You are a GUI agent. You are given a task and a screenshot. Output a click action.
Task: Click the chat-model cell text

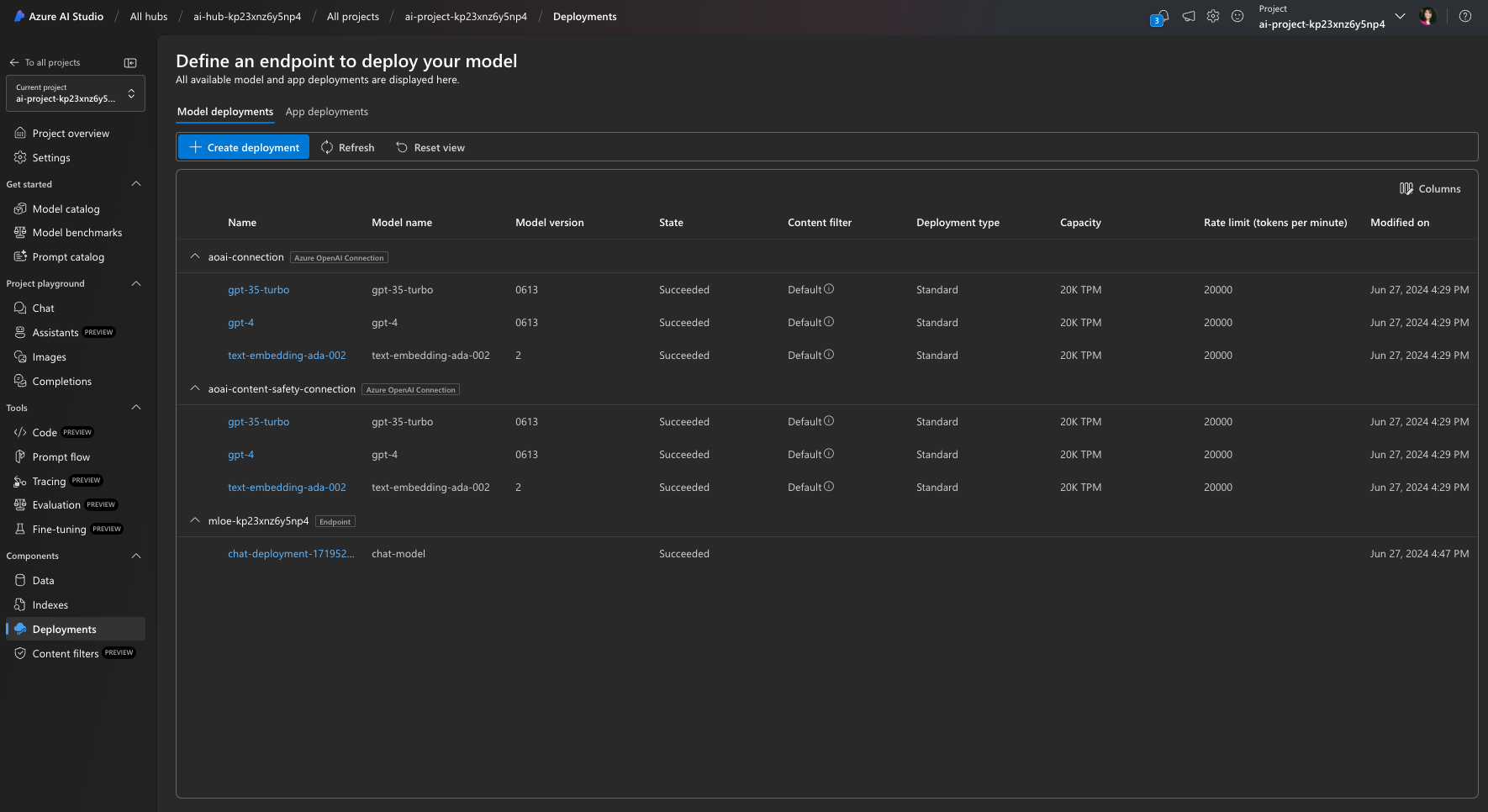[398, 553]
